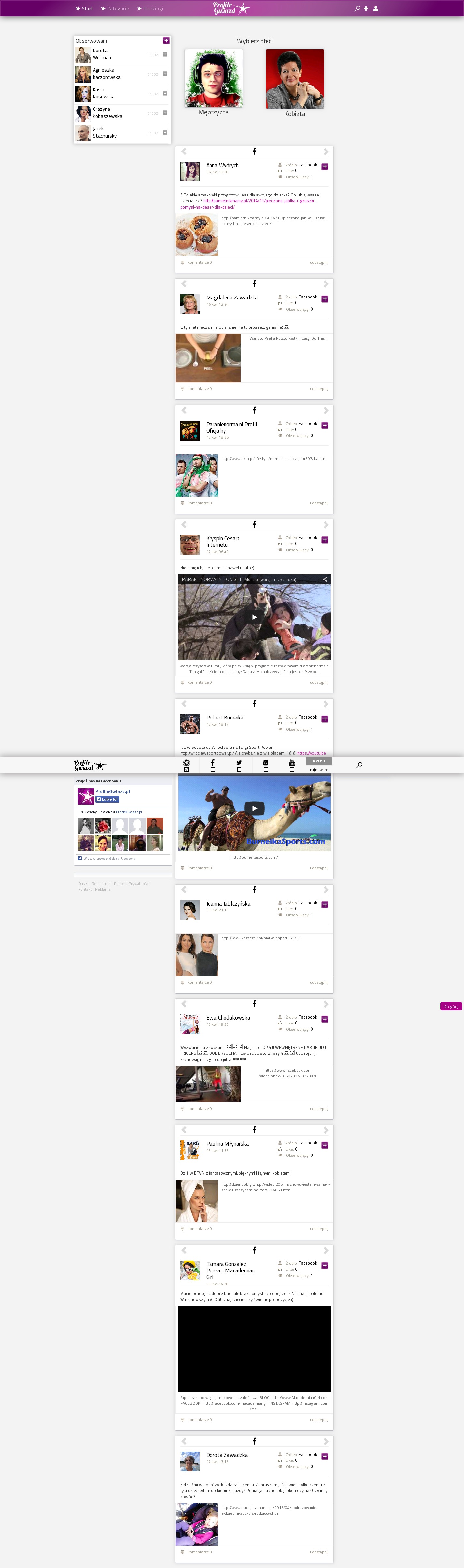The height and width of the screenshot is (1568, 464).
Task: Follow Ewa Chodakowska with the plus icon
Action: pyautogui.click(x=325, y=1019)
